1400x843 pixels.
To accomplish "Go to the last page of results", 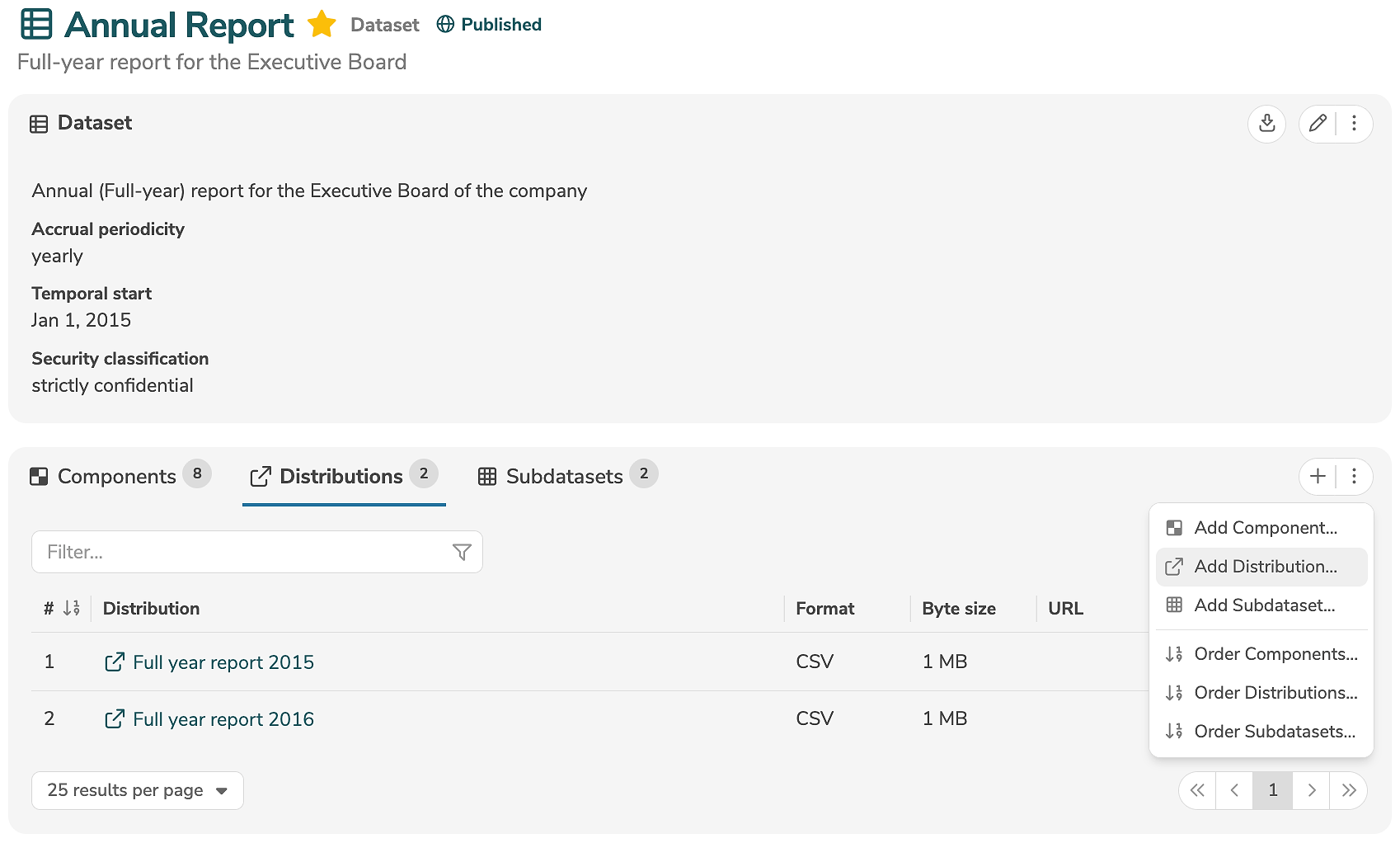I will coord(1349,790).
